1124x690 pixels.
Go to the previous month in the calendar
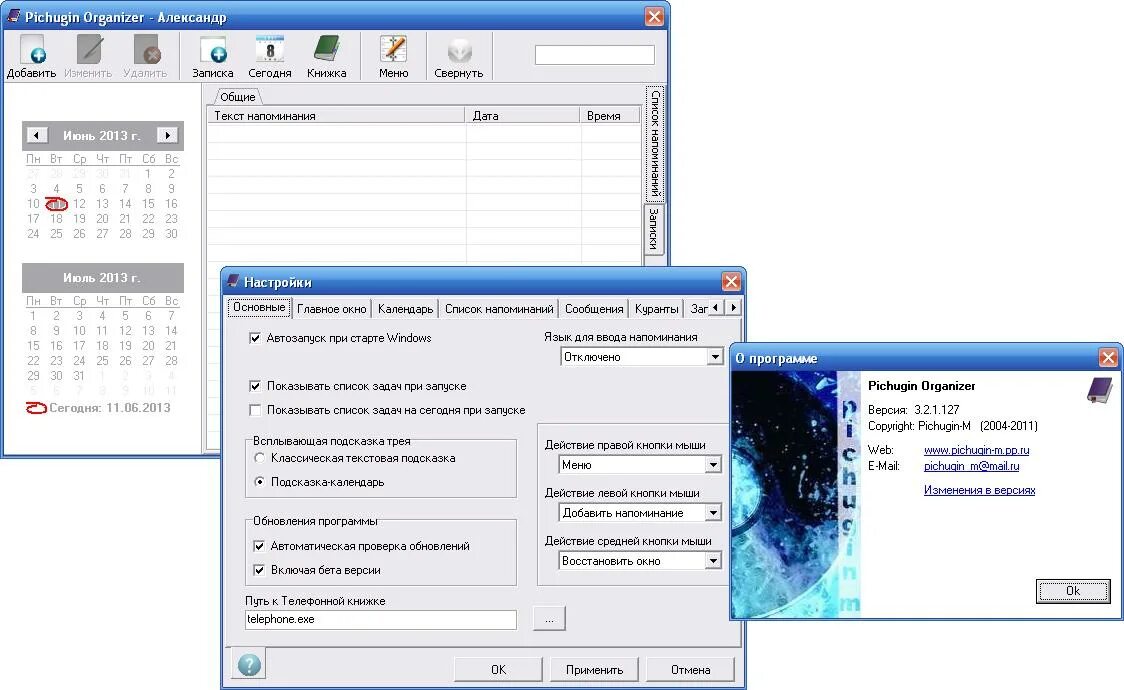pos(37,135)
